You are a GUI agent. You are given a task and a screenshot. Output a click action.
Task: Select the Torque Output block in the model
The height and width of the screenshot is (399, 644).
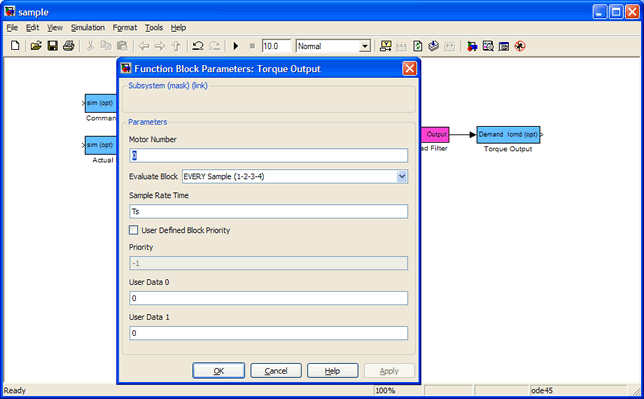[508, 134]
